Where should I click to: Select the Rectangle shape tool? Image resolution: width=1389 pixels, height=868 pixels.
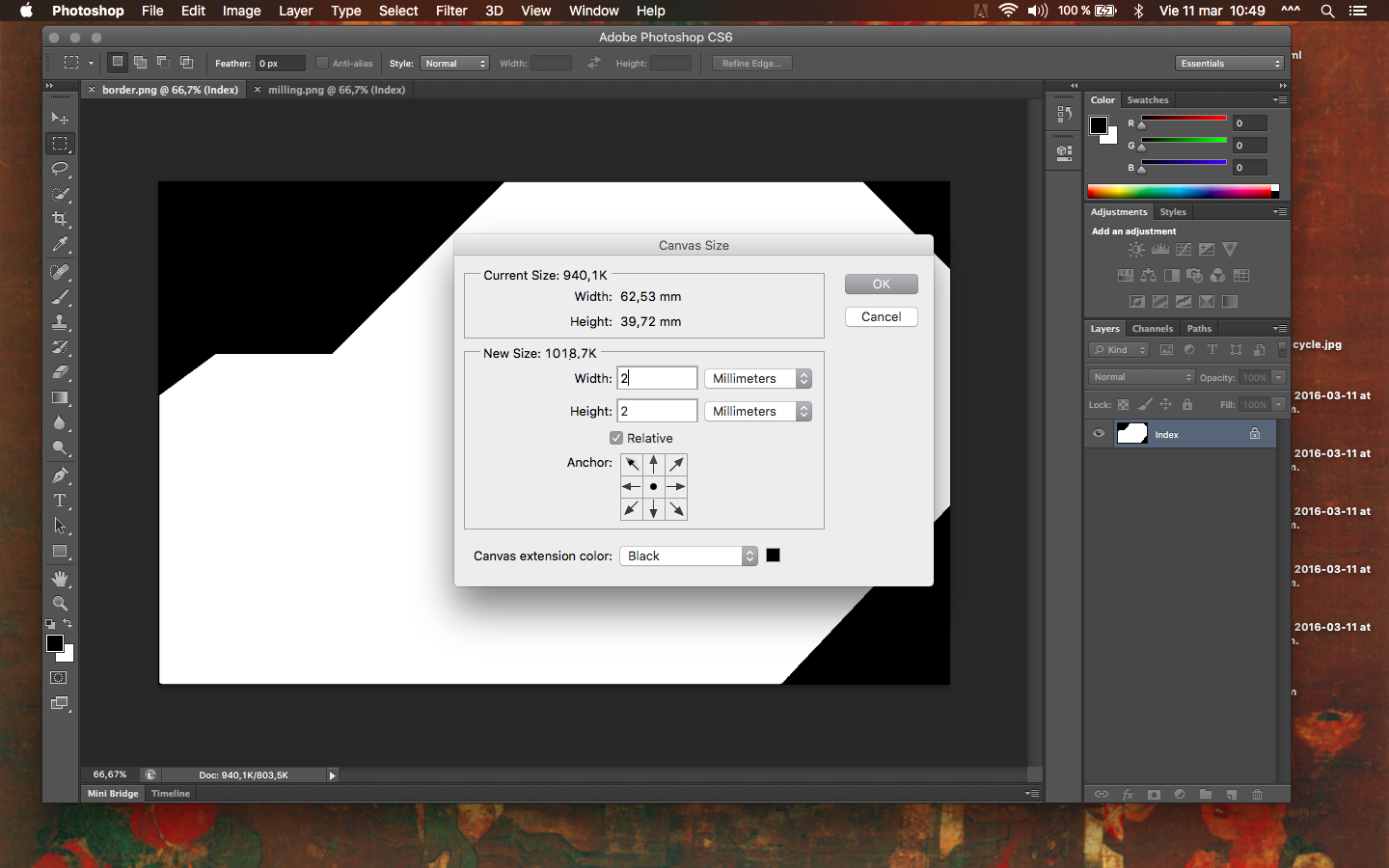(x=60, y=552)
